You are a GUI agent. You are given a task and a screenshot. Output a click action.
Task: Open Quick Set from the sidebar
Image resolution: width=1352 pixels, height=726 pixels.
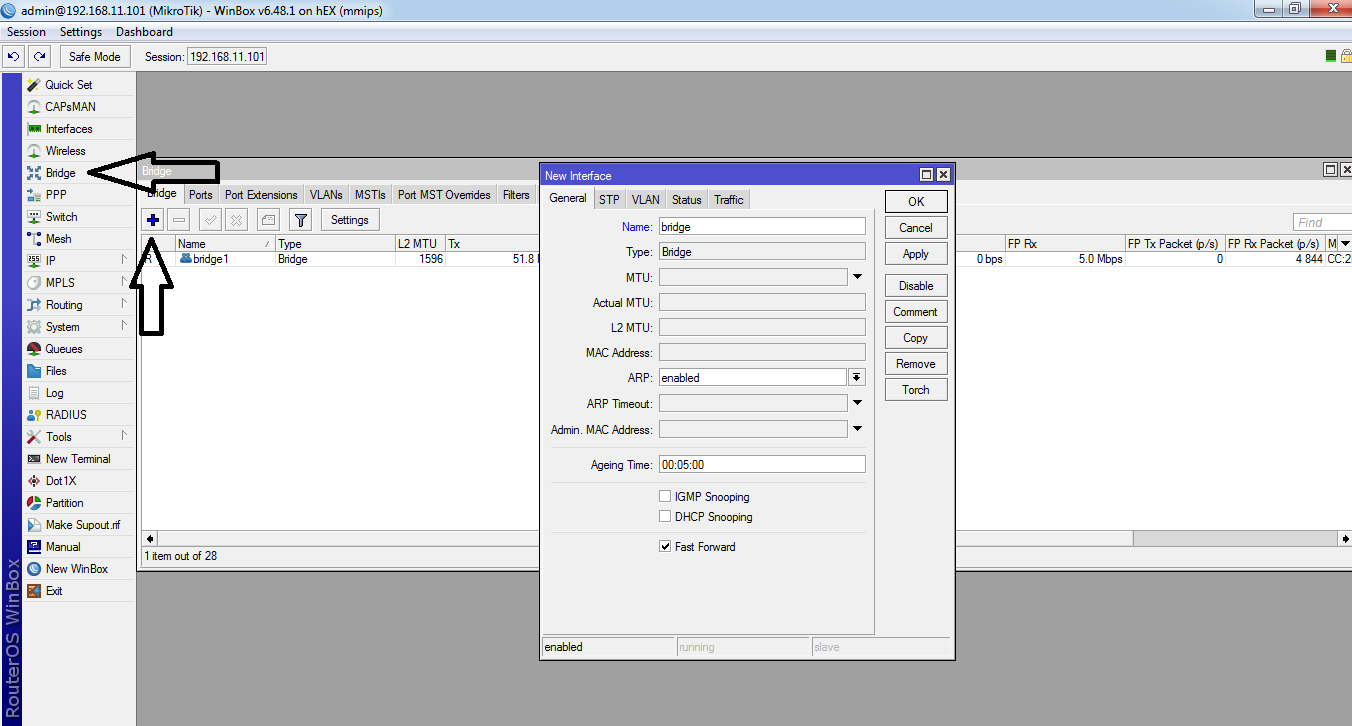[68, 85]
